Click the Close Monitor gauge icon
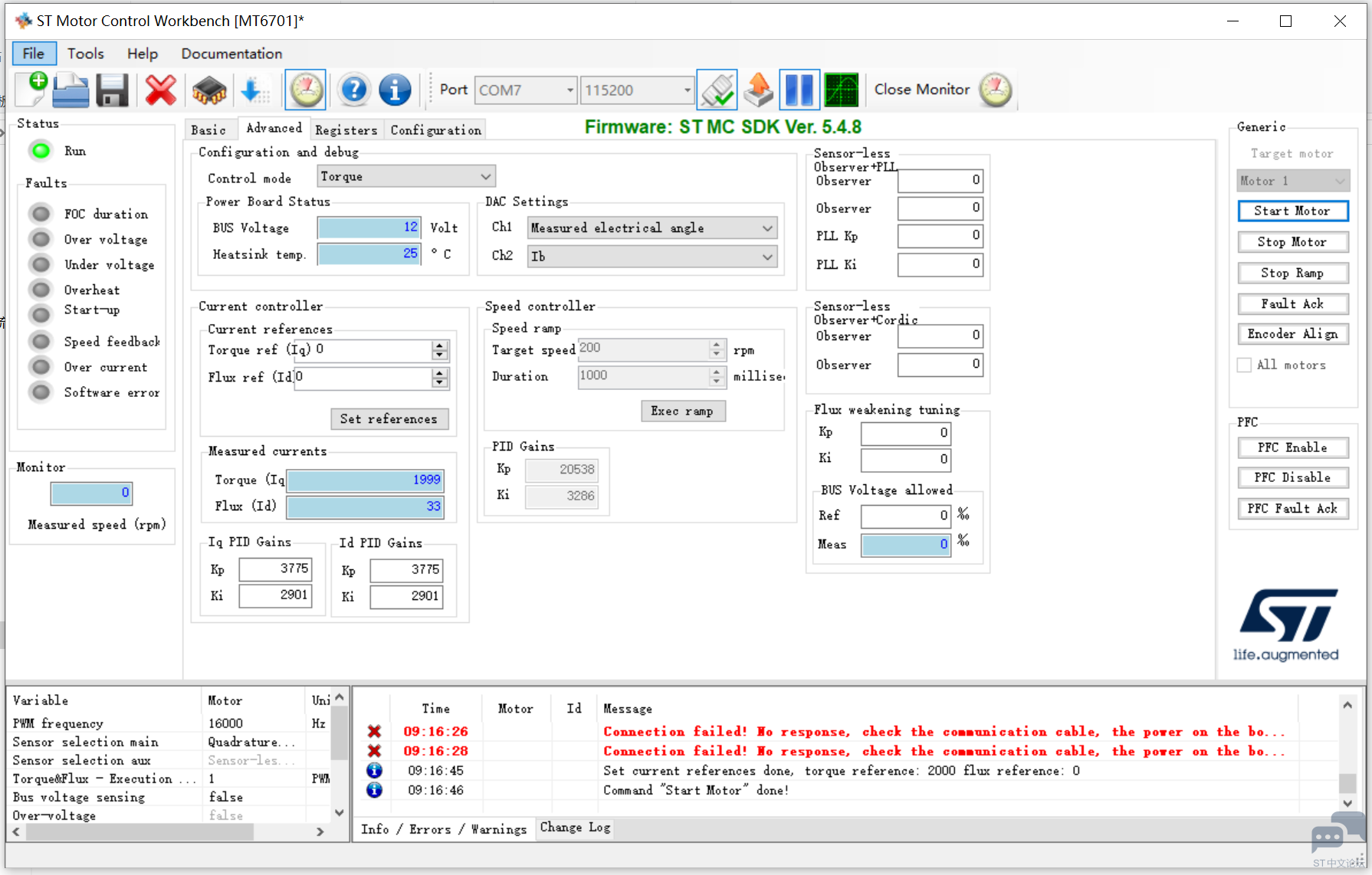 pyautogui.click(x=996, y=90)
